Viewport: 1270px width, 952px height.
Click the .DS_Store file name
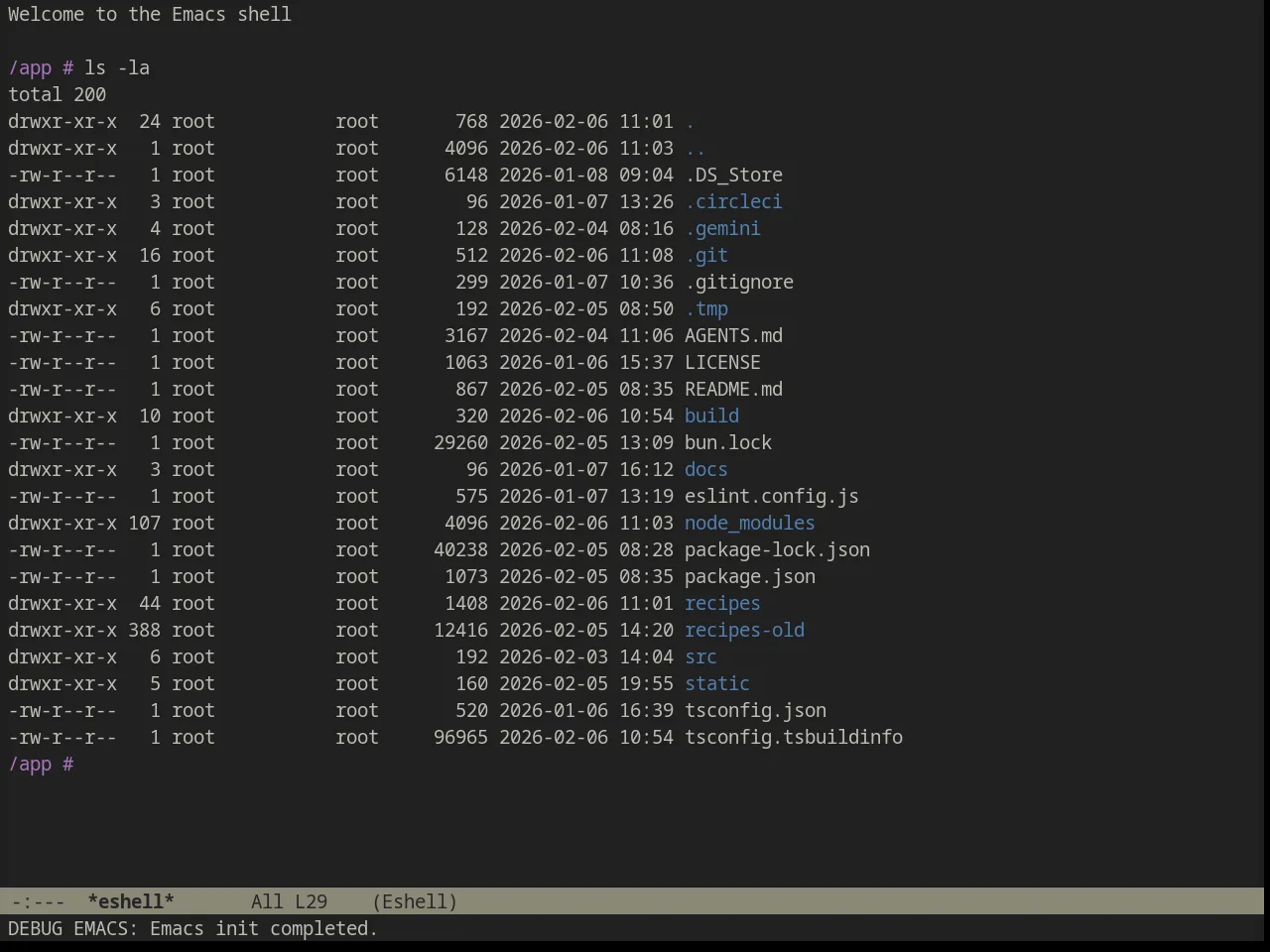point(733,175)
